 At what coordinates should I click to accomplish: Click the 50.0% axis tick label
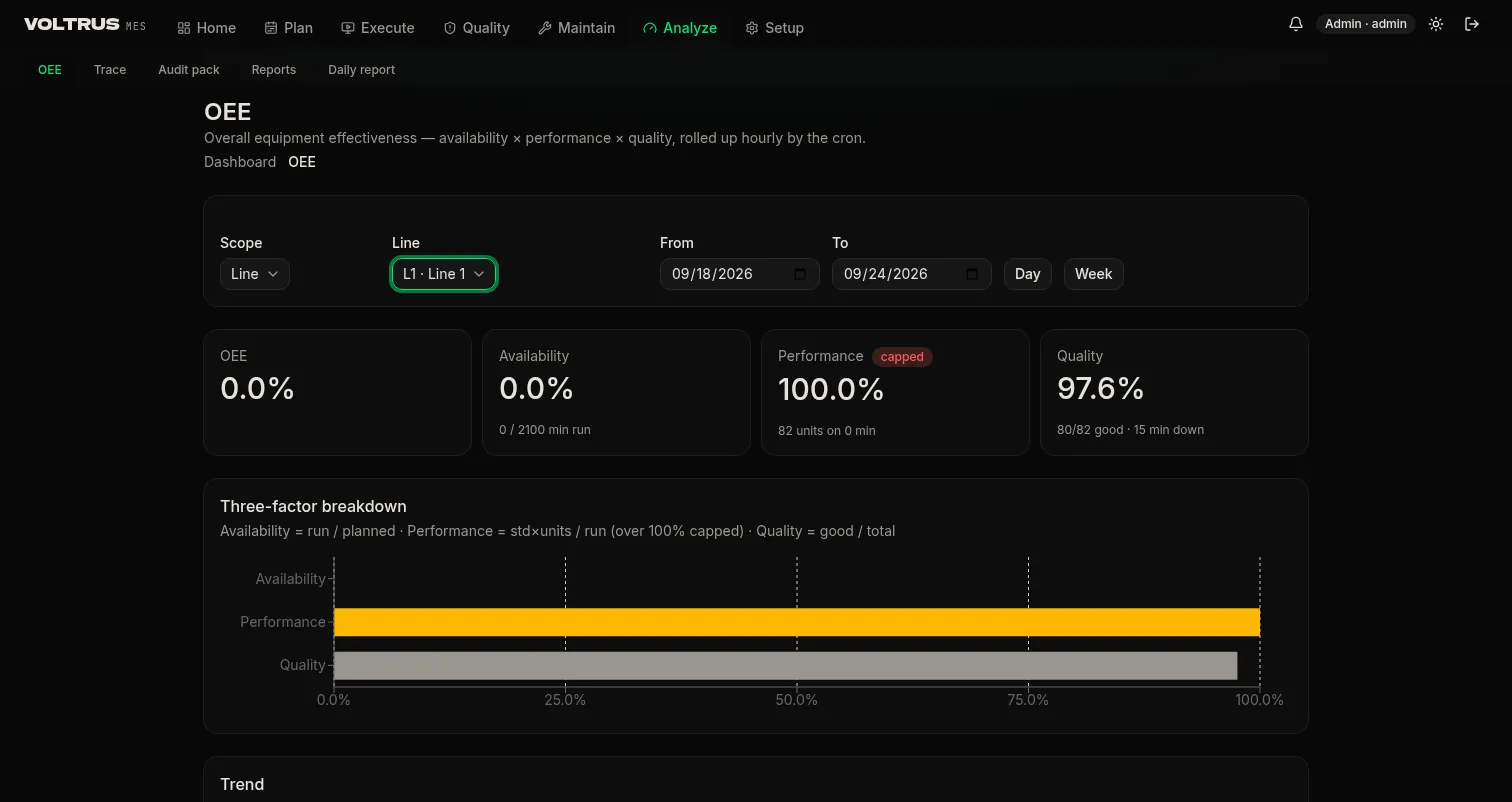coord(797,700)
